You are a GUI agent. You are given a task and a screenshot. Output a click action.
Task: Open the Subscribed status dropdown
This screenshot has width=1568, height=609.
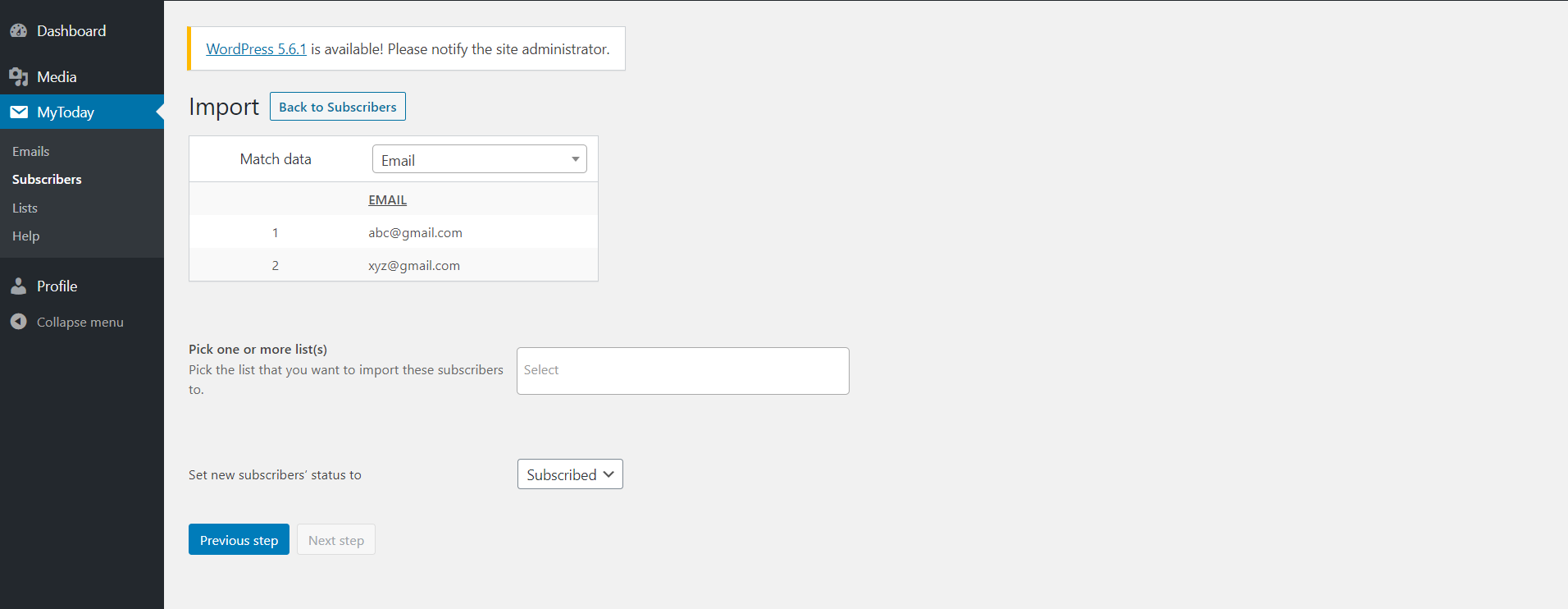[x=570, y=474]
